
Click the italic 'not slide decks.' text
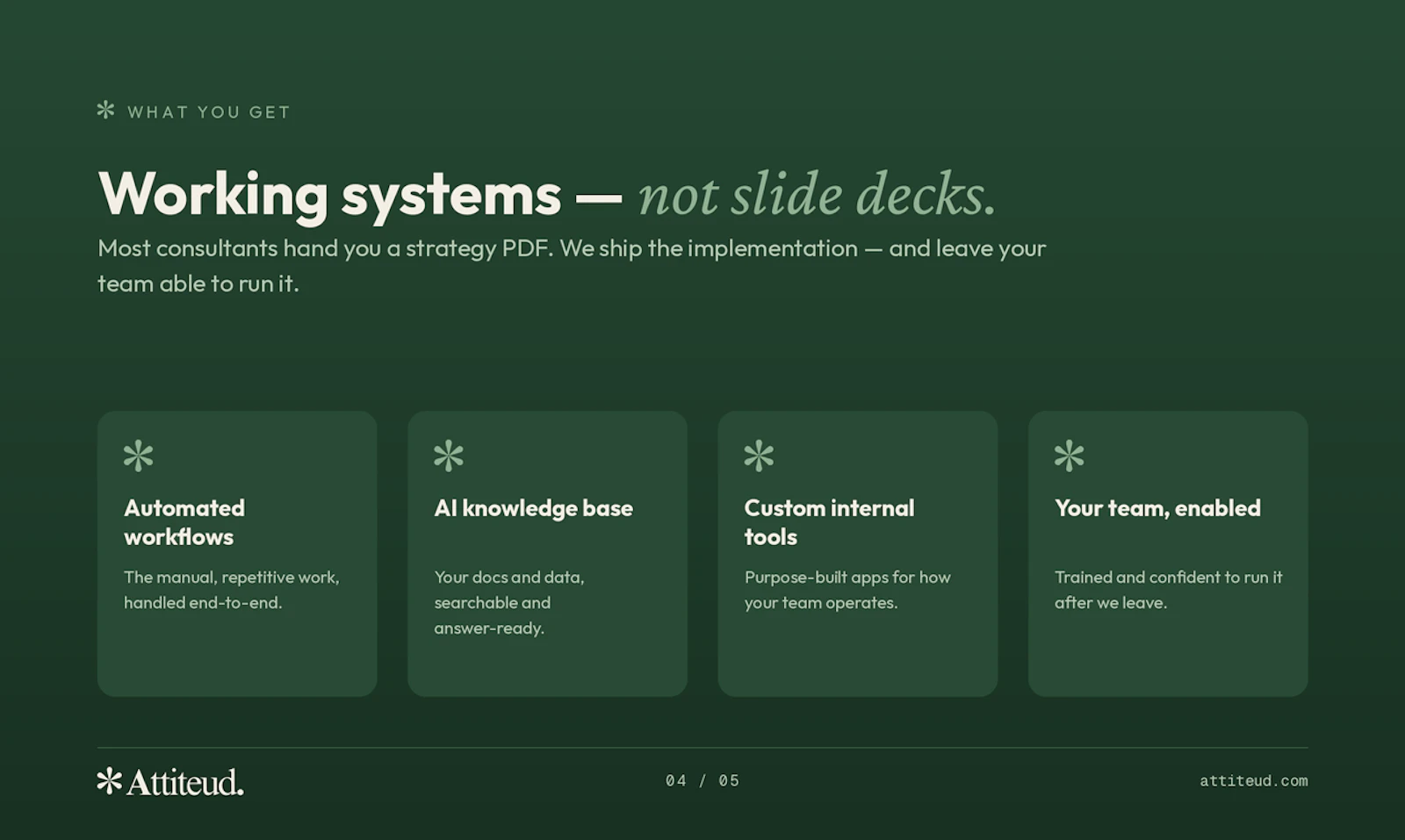[818, 194]
